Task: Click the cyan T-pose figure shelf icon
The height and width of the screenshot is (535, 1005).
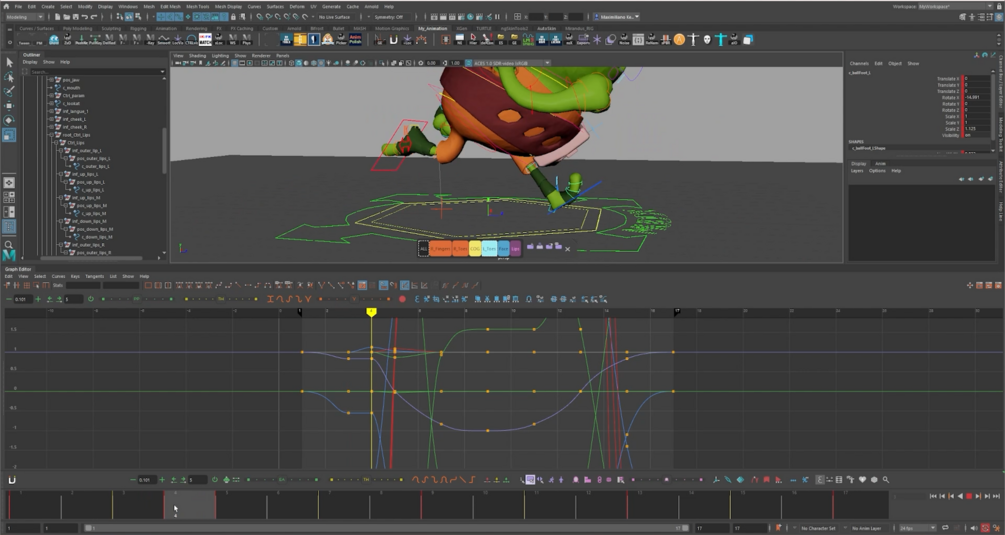Action: [720, 40]
